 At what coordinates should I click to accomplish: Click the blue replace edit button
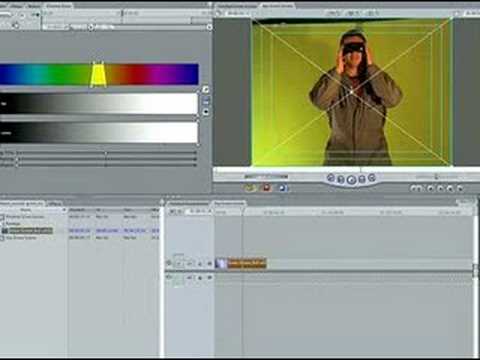point(283,188)
